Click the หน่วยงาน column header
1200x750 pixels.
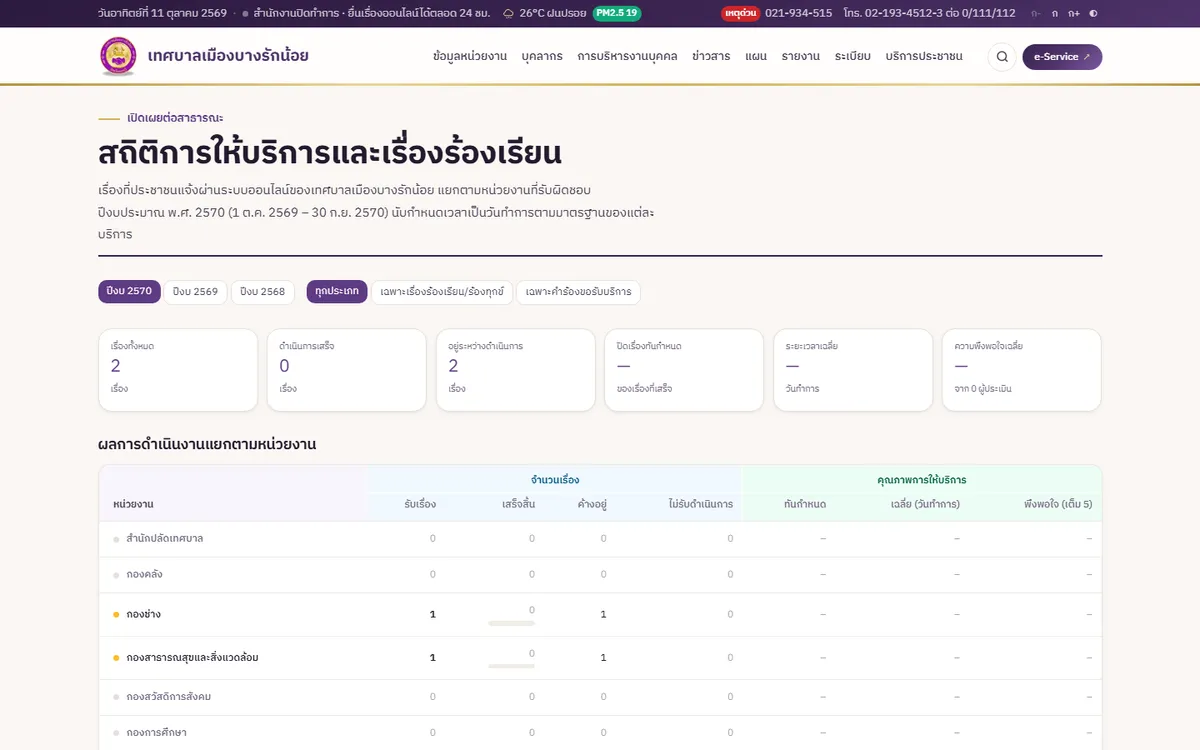point(134,504)
